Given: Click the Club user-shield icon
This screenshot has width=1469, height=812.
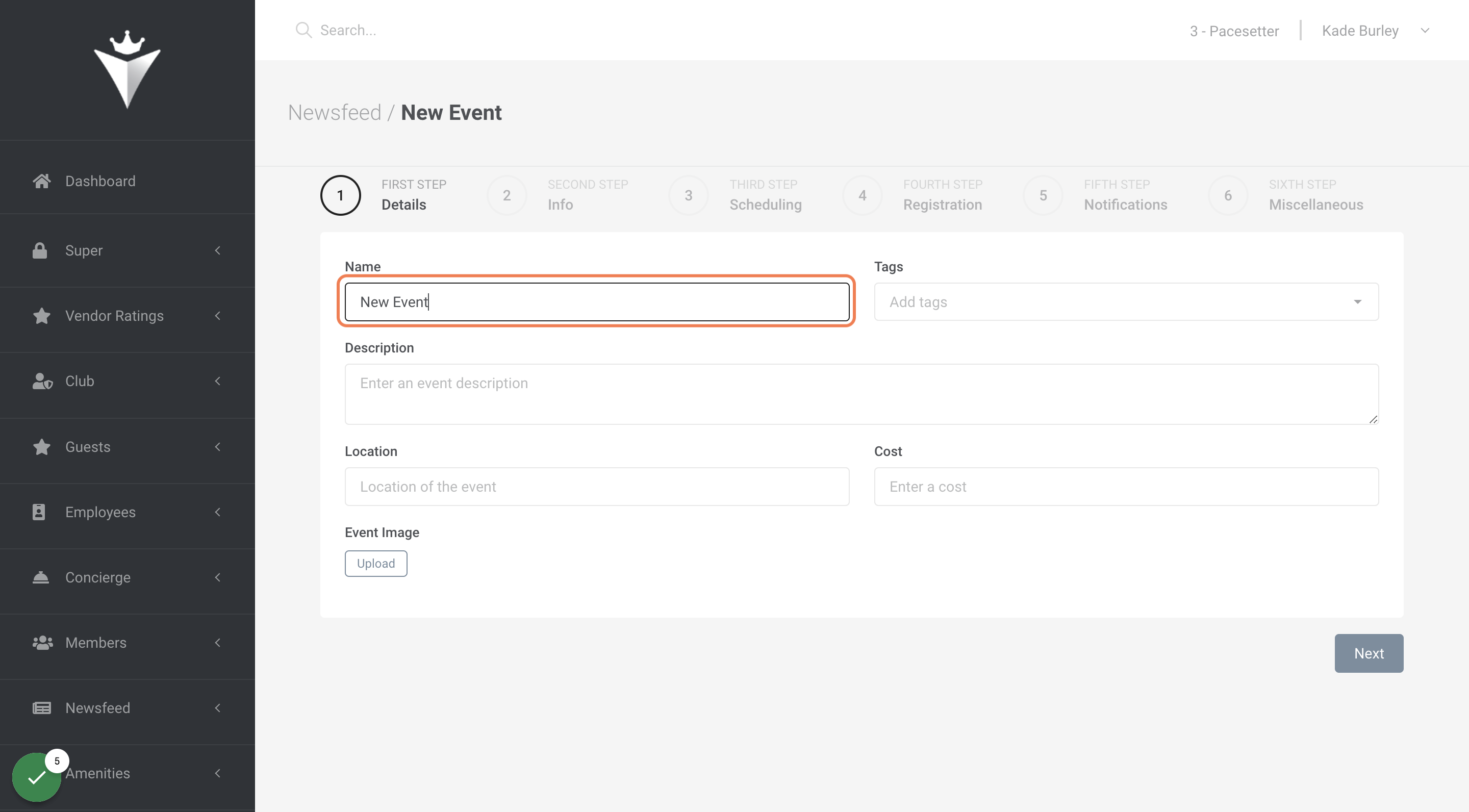Looking at the screenshot, I should click(x=42, y=381).
